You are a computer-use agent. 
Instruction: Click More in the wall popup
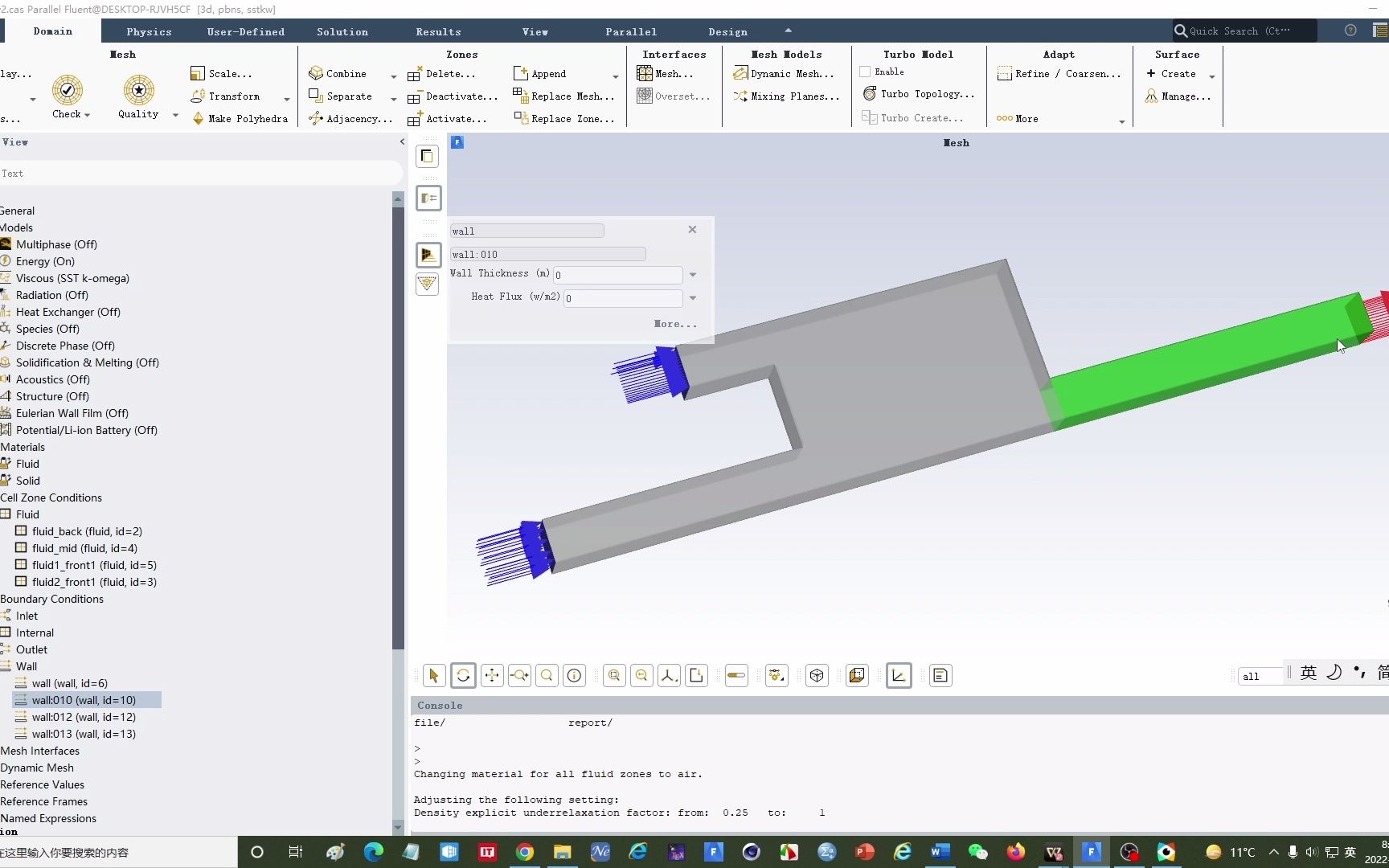tap(675, 324)
